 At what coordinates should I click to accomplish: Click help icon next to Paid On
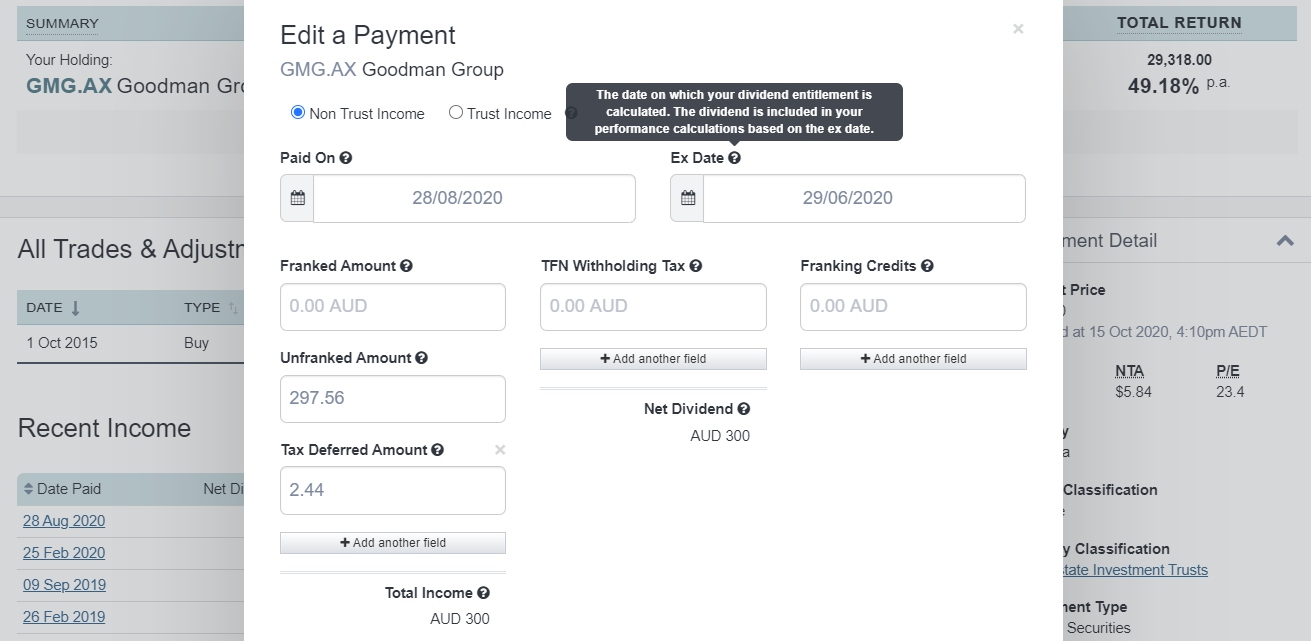[x=346, y=158]
